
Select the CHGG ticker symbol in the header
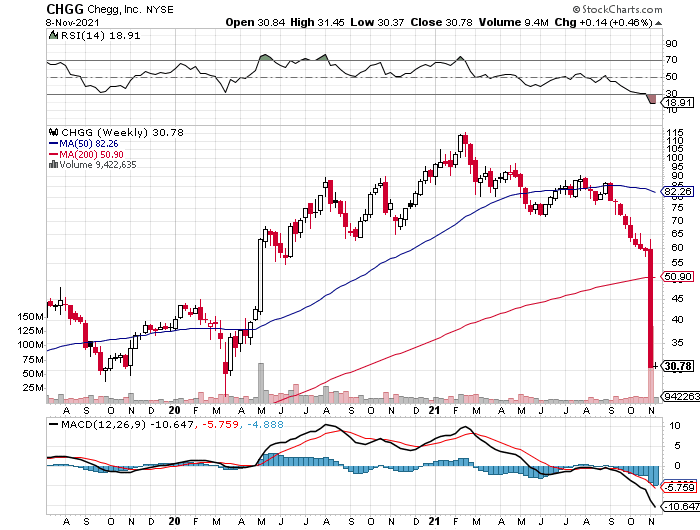pos(65,9)
